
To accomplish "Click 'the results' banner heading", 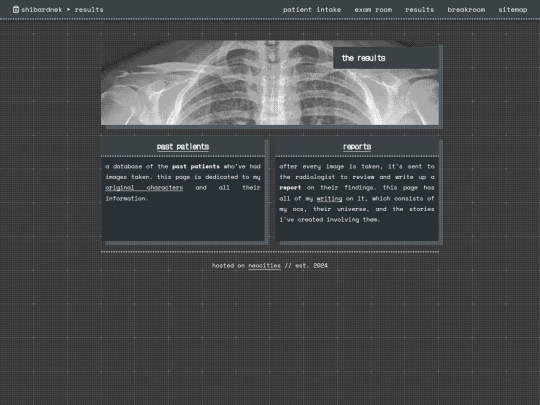I will click(x=363, y=58).
